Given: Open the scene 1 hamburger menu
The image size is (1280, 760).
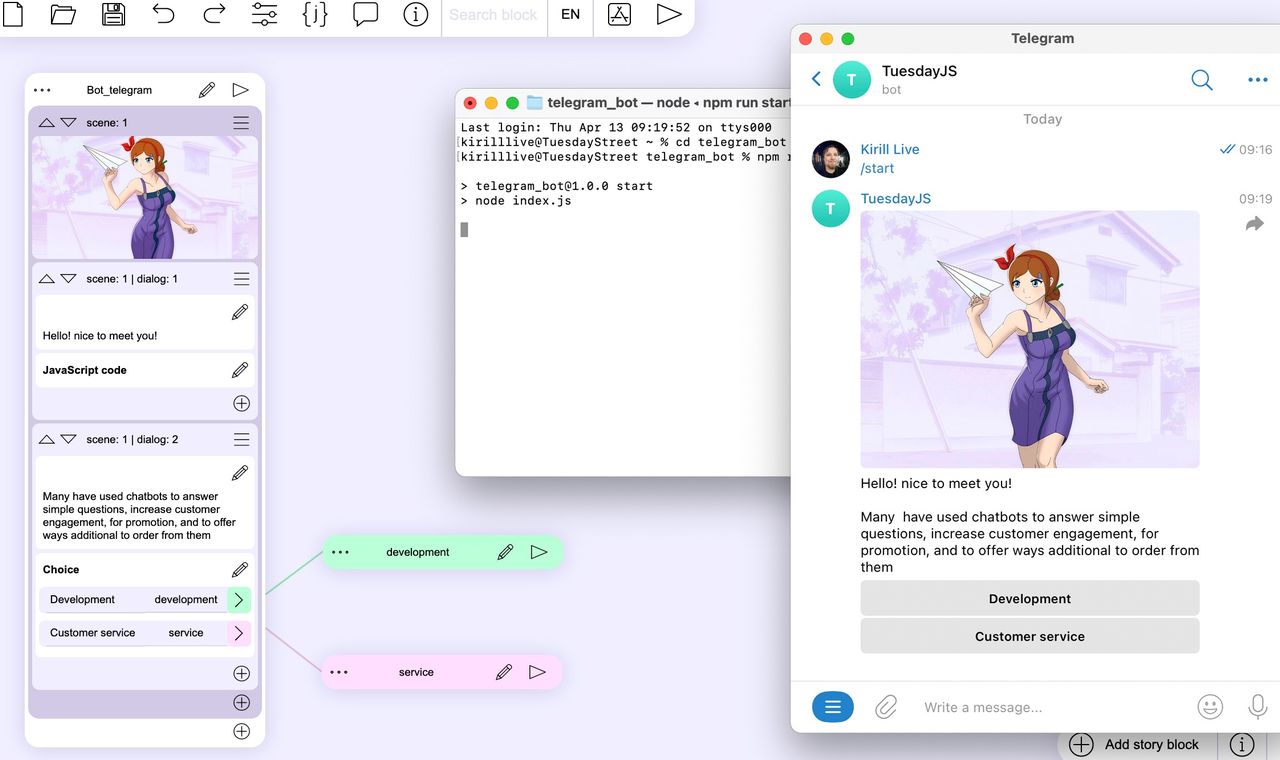Looking at the screenshot, I should click(241, 122).
